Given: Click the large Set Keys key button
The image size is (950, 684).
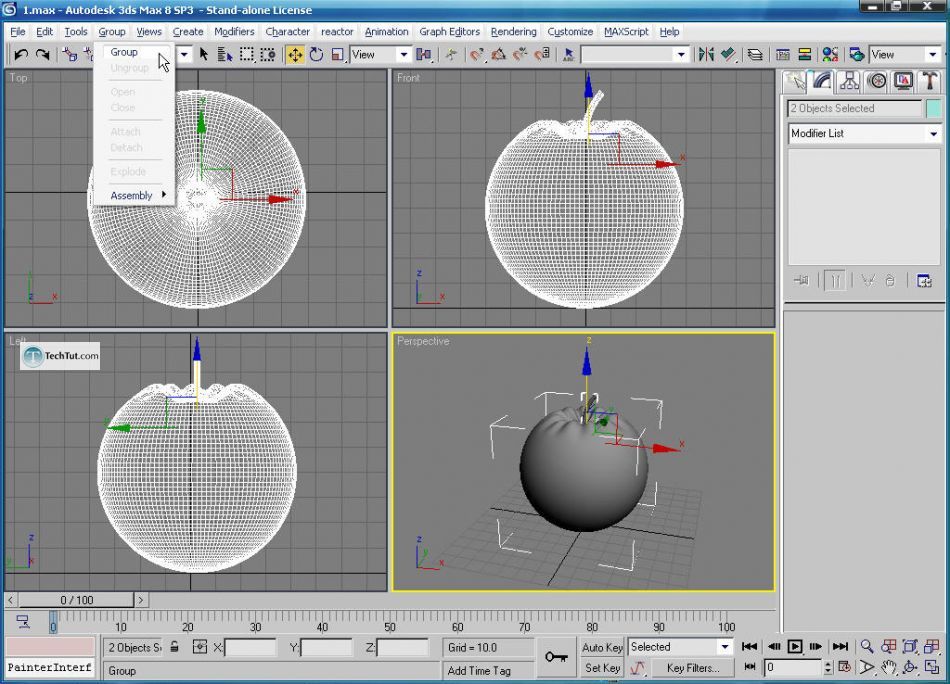Looking at the screenshot, I should click(x=556, y=657).
